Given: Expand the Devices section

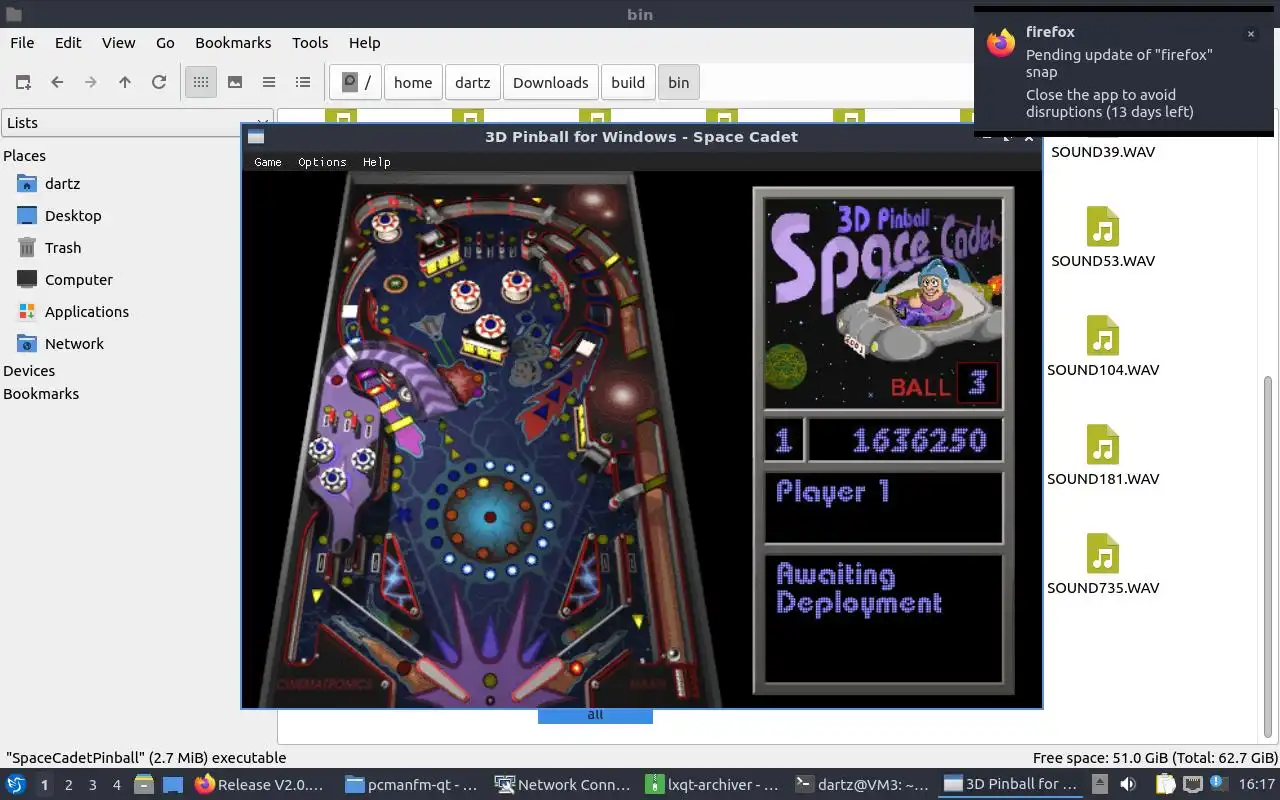Looking at the screenshot, I should (x=29, y=371).
